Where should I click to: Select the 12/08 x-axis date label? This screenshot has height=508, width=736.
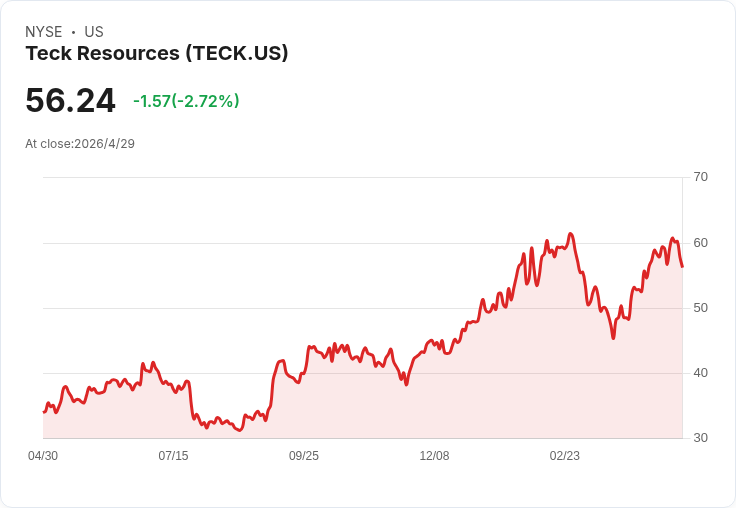point(434,456)
